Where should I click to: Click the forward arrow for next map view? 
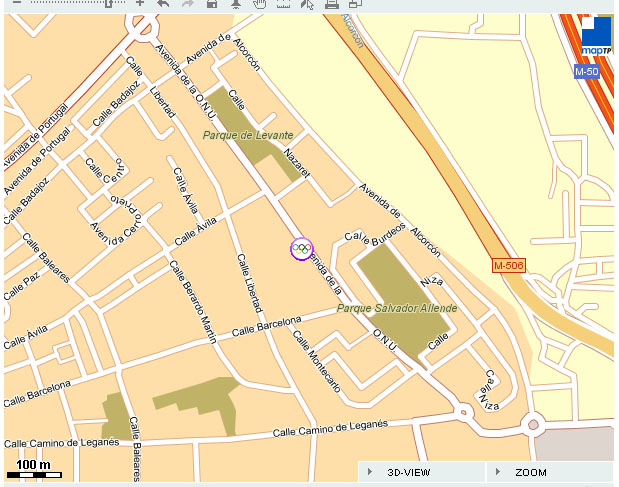point(187,3)
